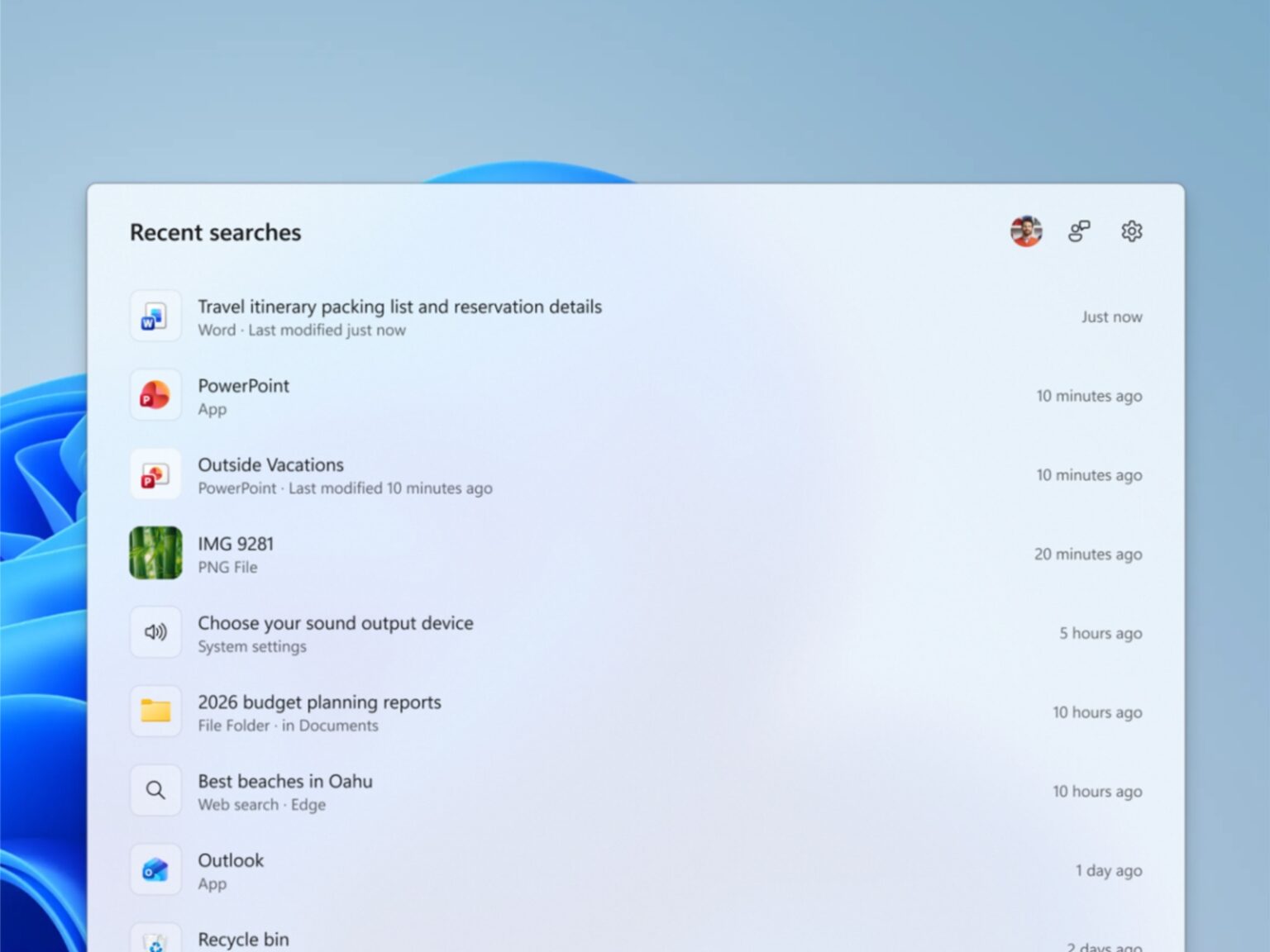
Task: Click the Word document icon for Travel itinerary
Action: point(155,317)
